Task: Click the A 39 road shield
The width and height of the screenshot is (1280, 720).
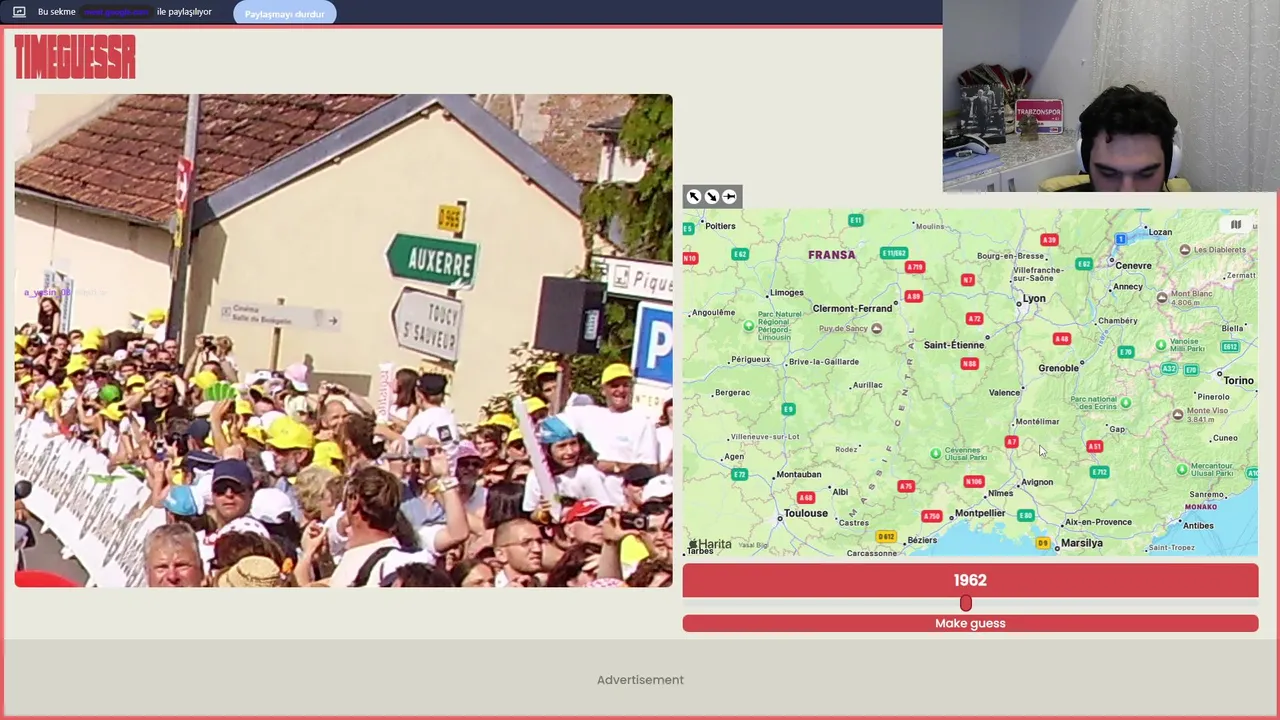Action: [x=1049, y=240]
